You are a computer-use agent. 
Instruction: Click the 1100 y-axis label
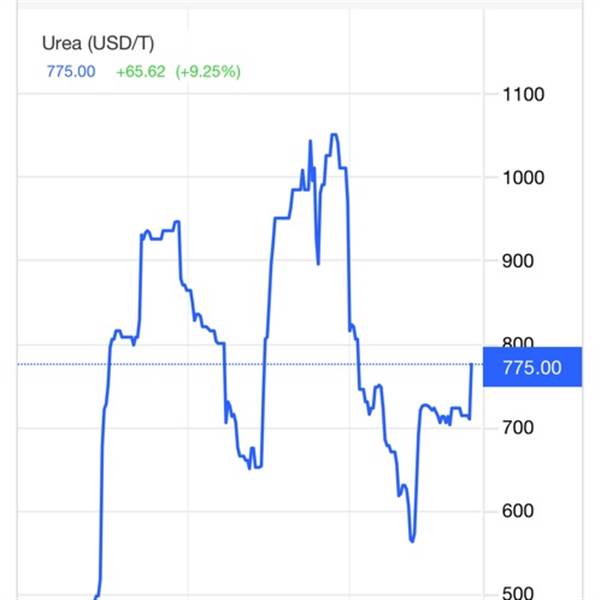point(523,95)
